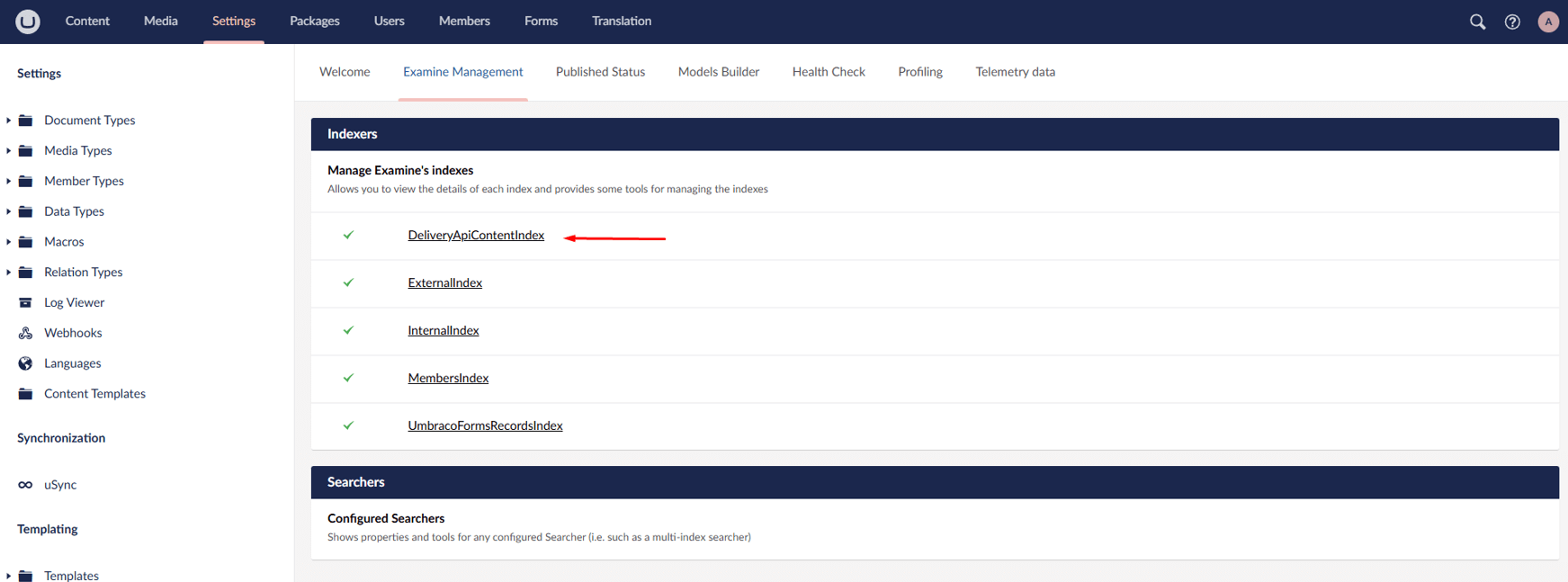Select Member Types in settings tree
Viewport: 1568px width, 582px height.
click(x=85, y=182)
